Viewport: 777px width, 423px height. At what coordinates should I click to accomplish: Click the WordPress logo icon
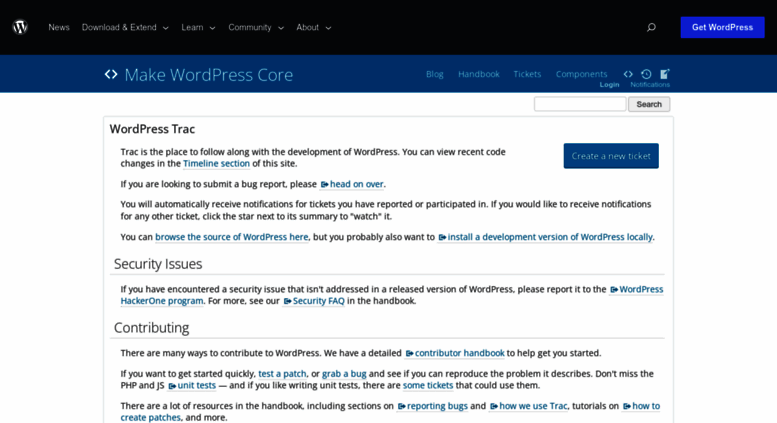pos(20,27)
